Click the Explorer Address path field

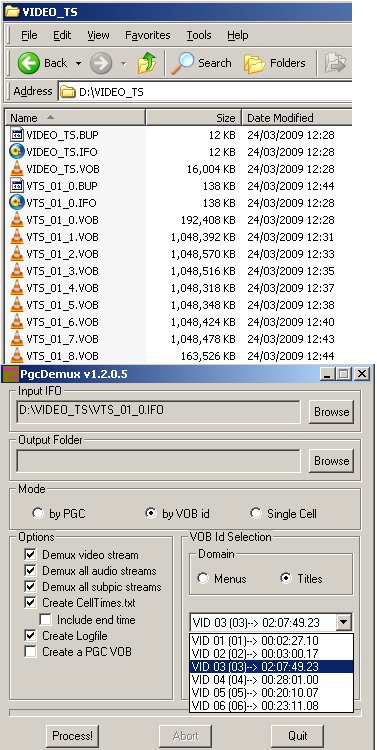point(206,92)
